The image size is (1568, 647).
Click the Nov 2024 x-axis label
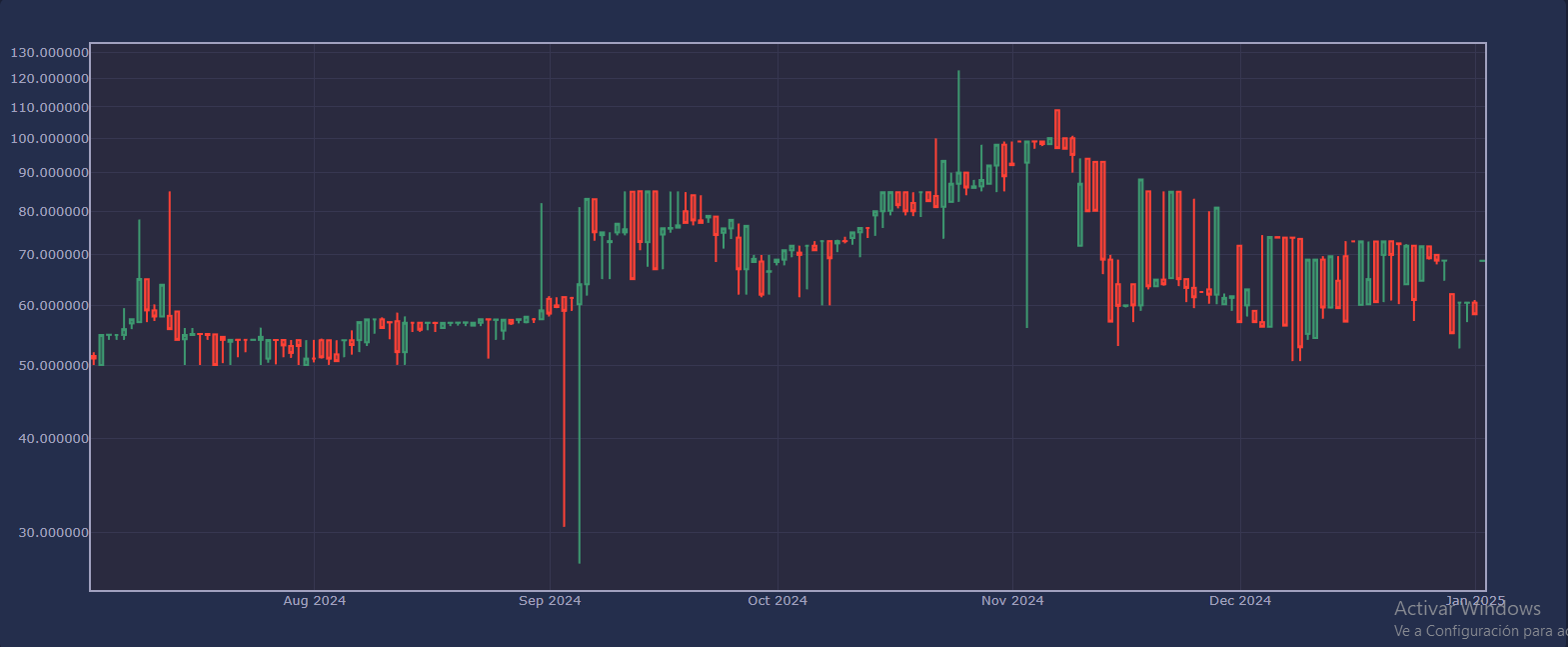(1012, 600)
